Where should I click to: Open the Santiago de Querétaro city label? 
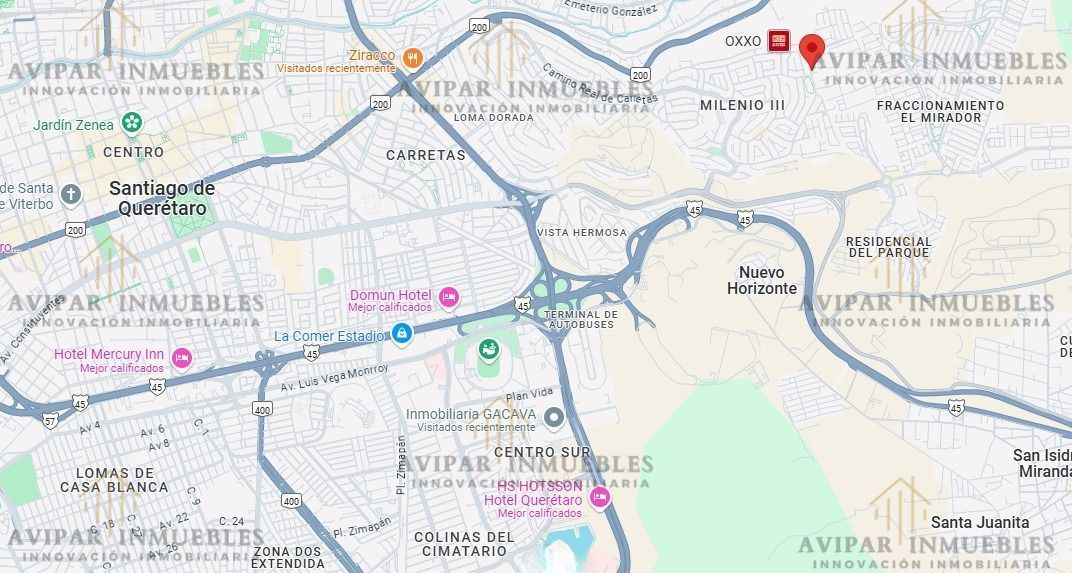(162, 198)
